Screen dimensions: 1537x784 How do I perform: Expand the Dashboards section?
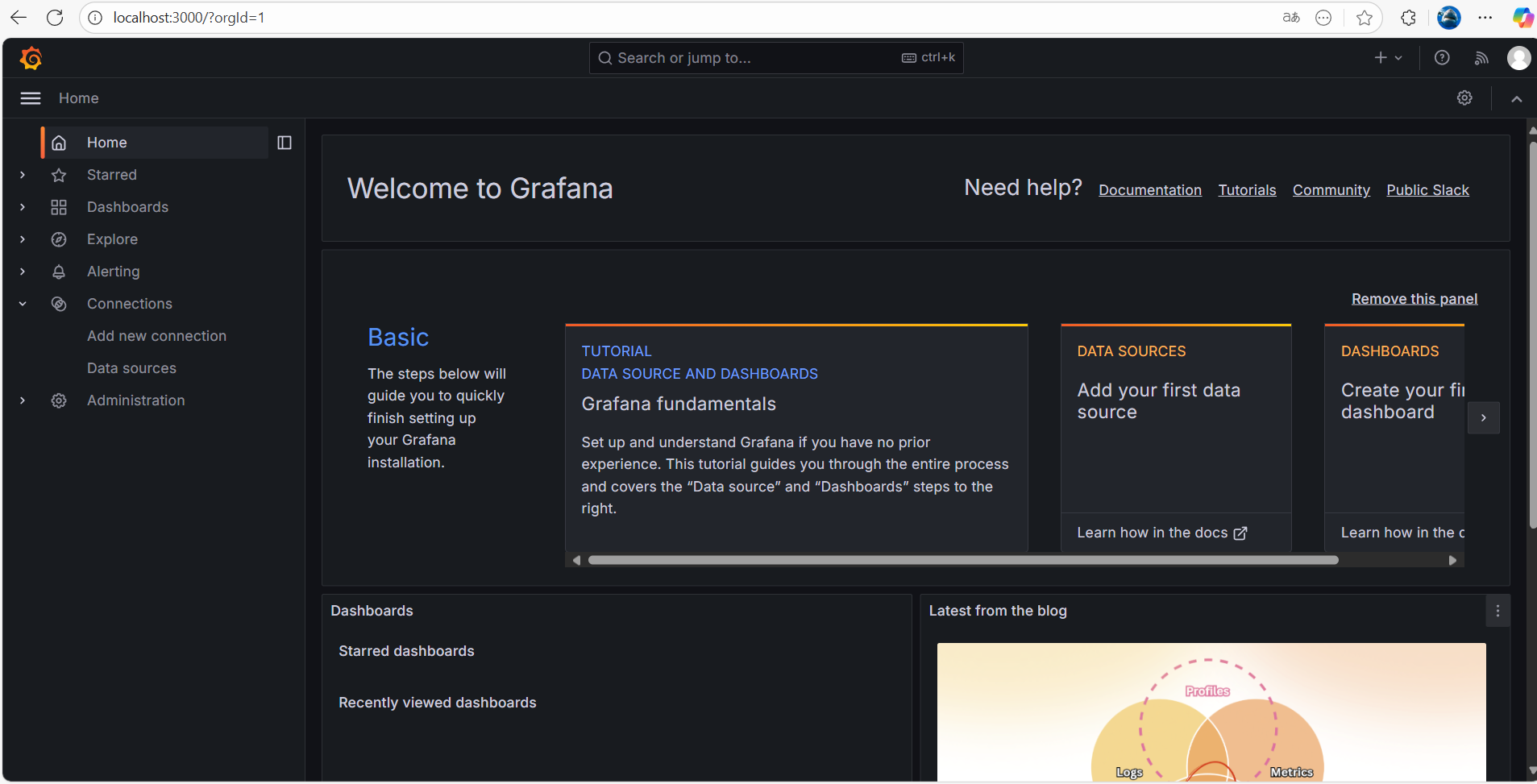23,207
